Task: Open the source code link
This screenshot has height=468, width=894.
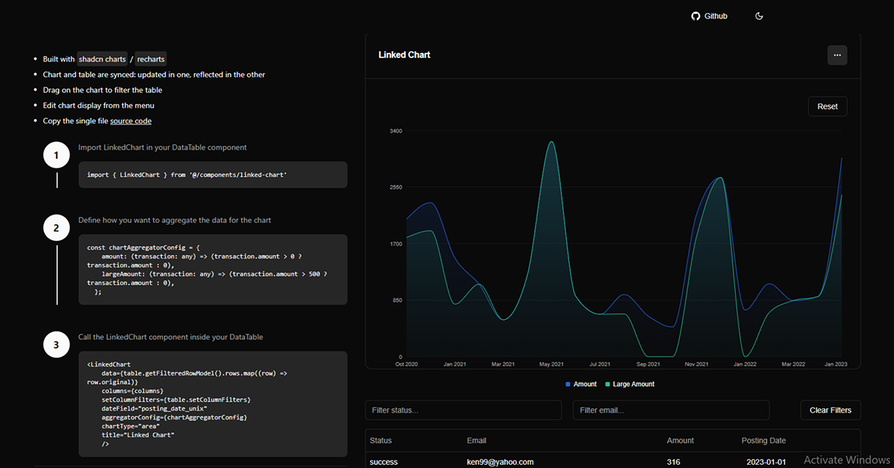Action: 131,121
